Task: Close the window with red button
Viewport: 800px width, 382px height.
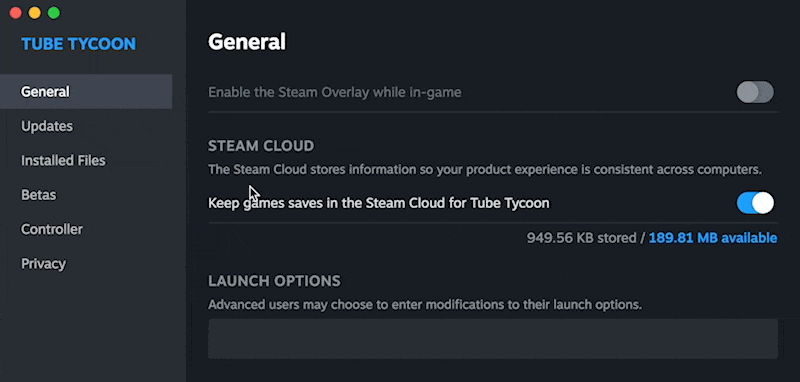Action: tap(15, 13)
